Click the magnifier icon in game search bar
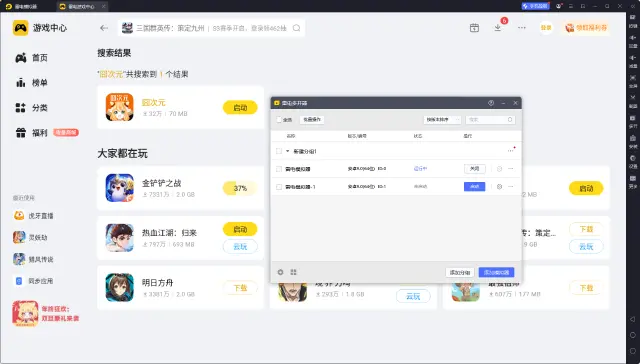 (x=297, y=28)
